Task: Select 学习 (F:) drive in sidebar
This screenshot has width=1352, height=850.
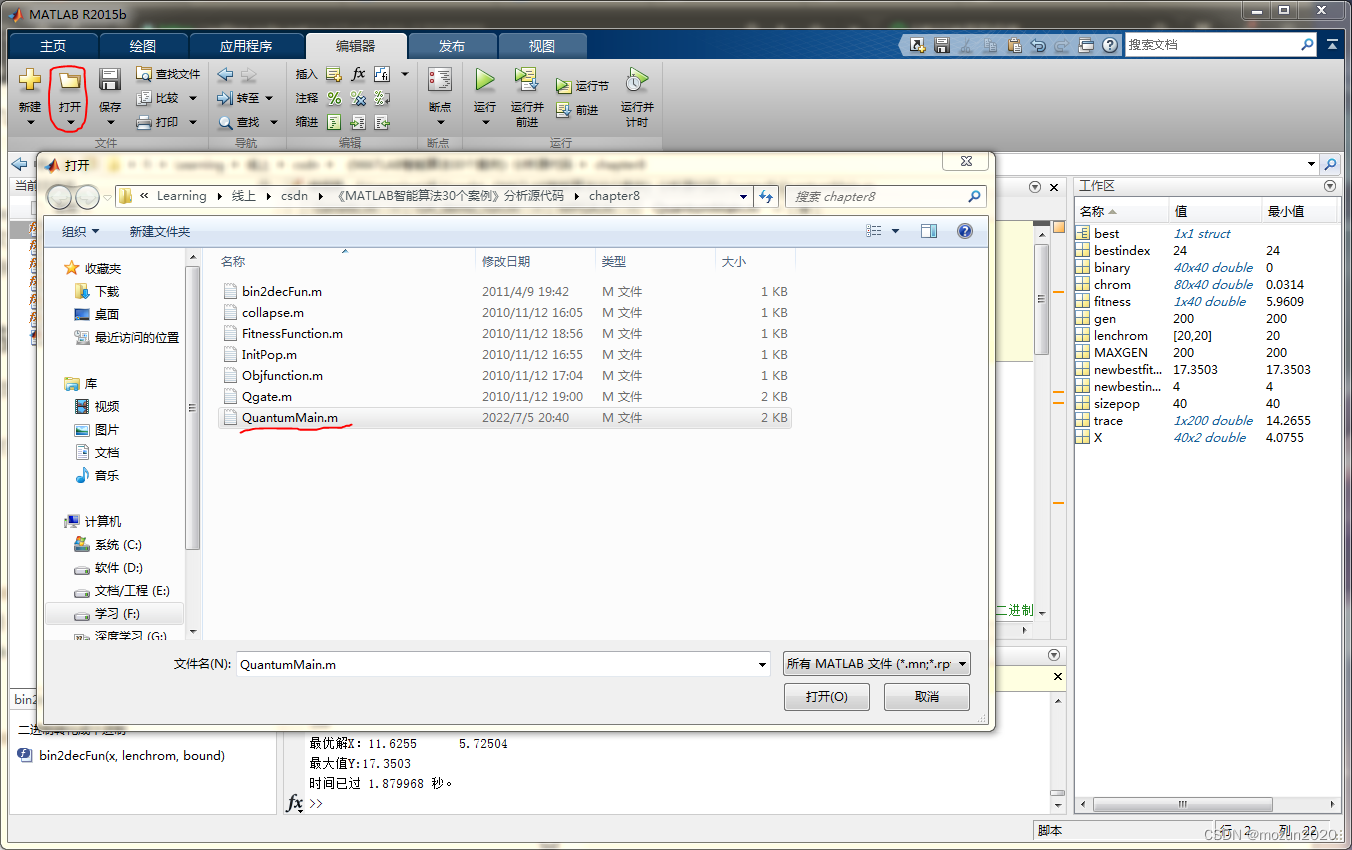Action: [x=115, y=613]
